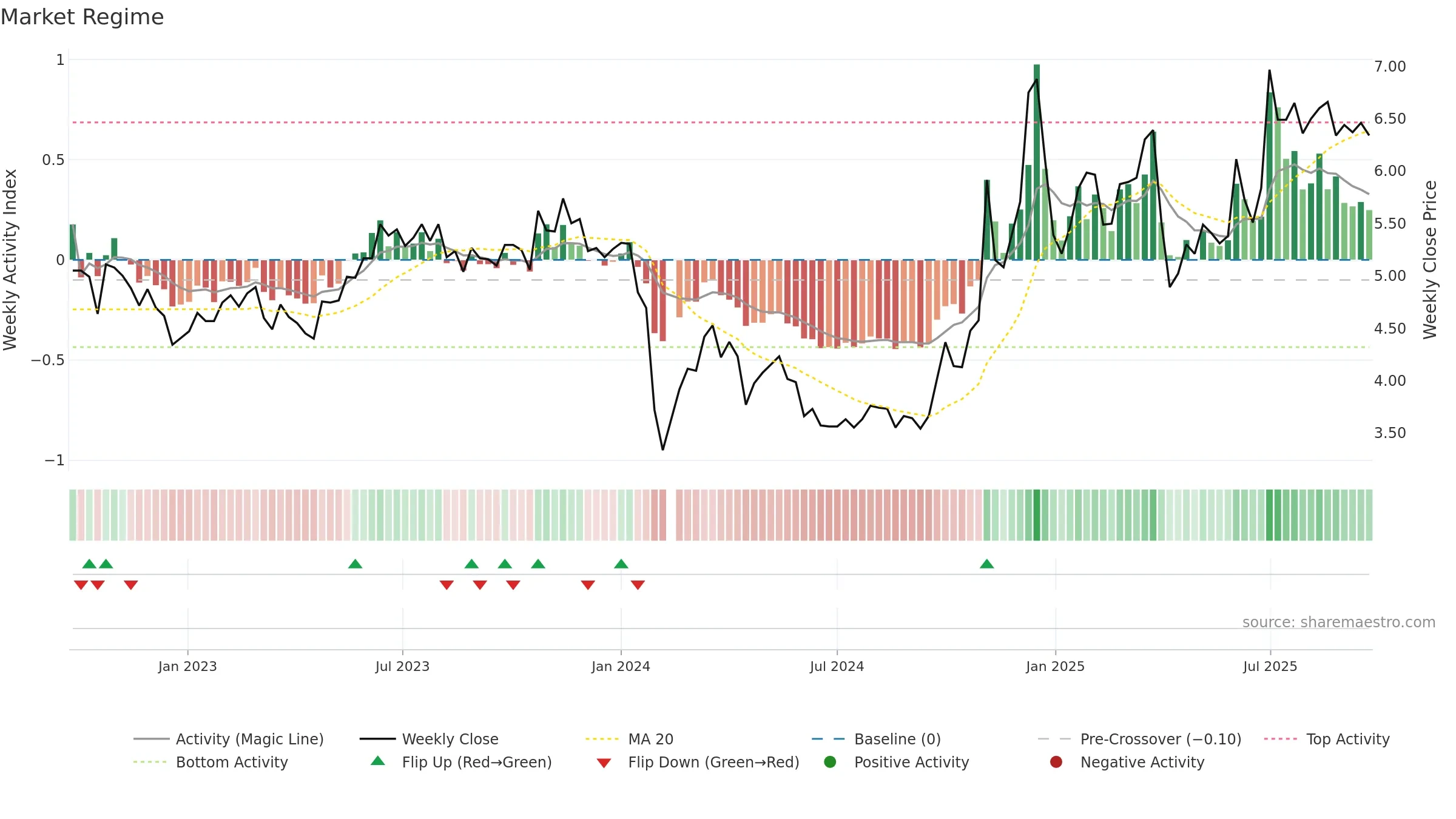Viewport: 1456px width, 819px height.
Task: Toggle Activity (Magic Line) legend entry
Action: 229,739
